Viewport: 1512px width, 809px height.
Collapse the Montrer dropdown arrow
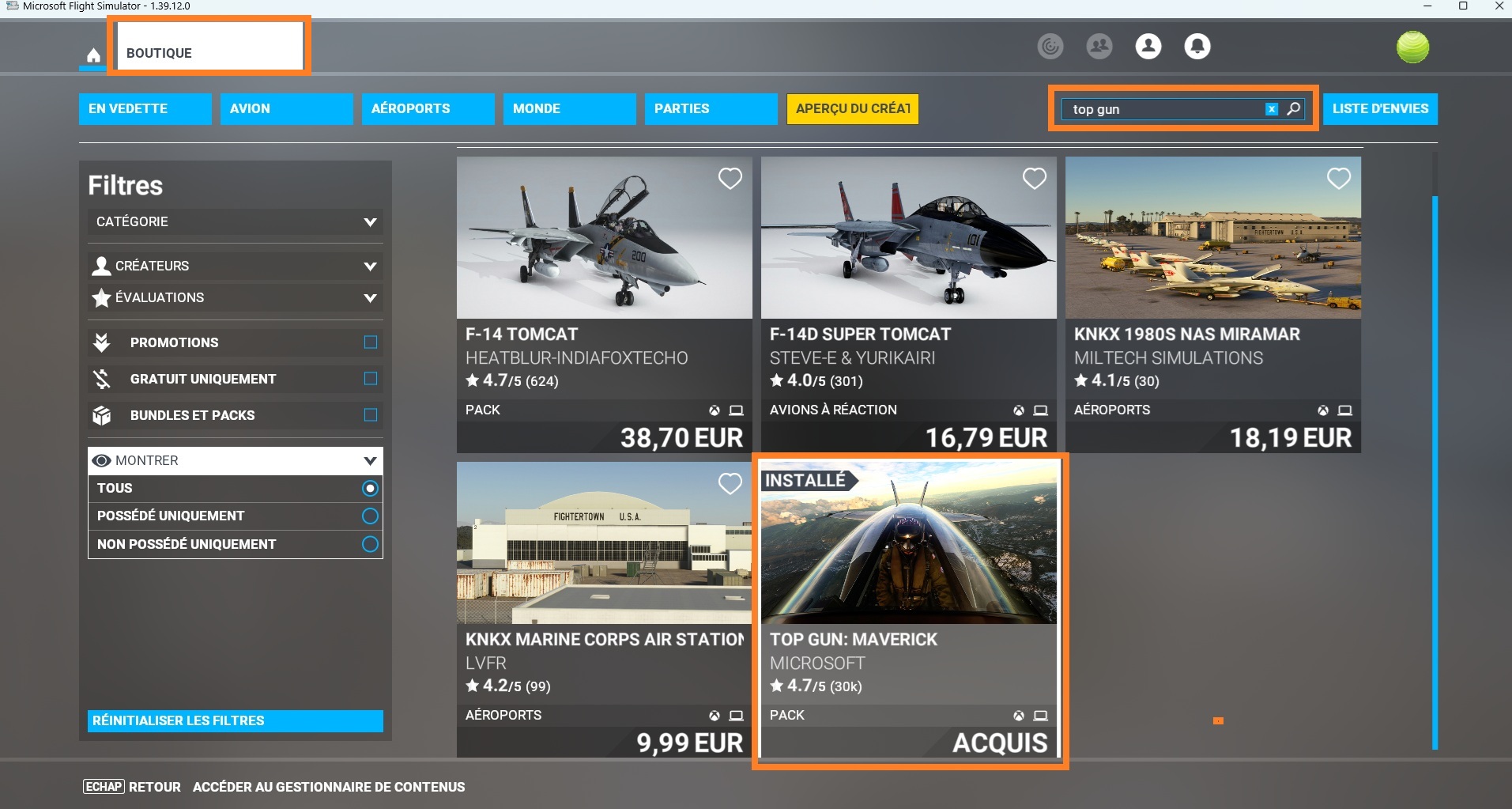(x=370, y=461)
